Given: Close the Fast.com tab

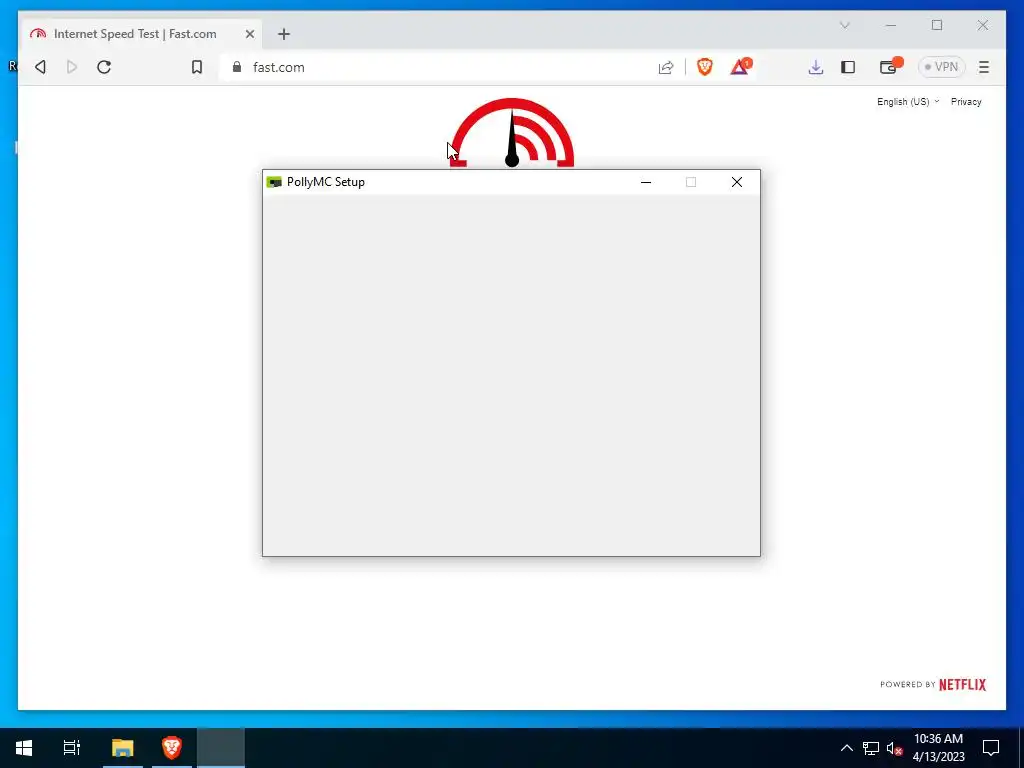Looking at the screenshot, I should (249, 34).
